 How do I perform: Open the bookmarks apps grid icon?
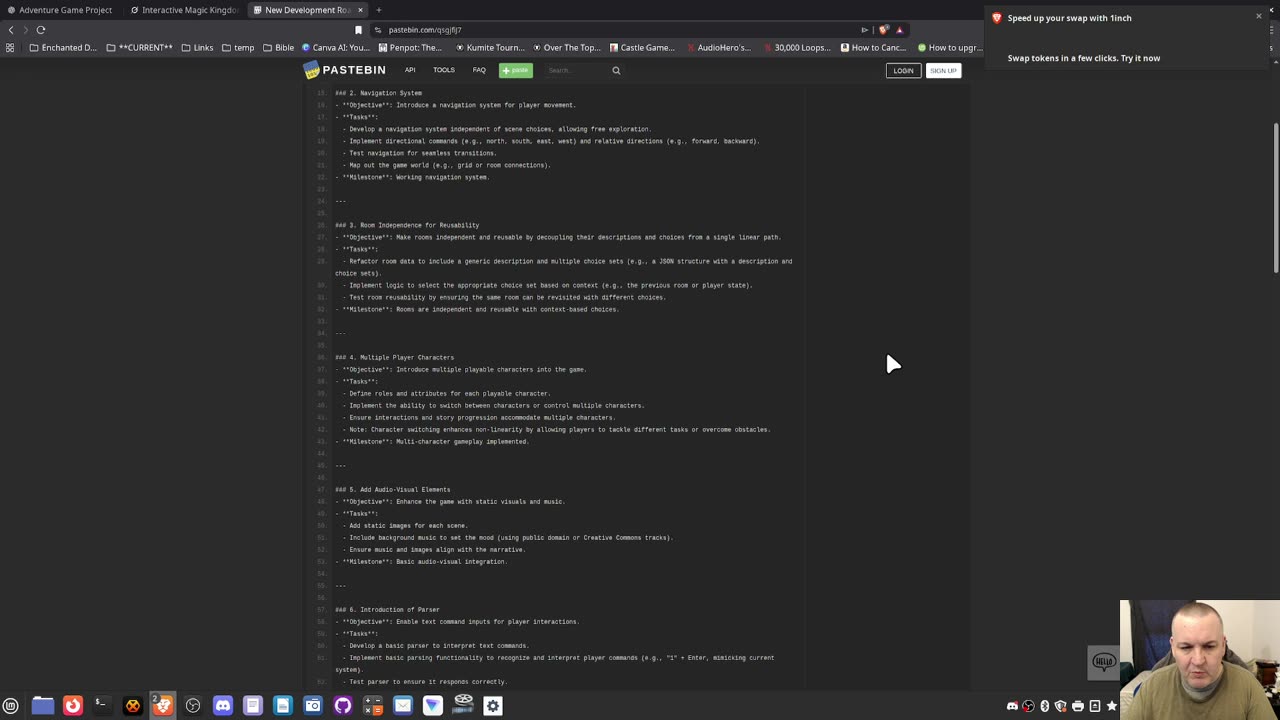(x=10, y=47)
